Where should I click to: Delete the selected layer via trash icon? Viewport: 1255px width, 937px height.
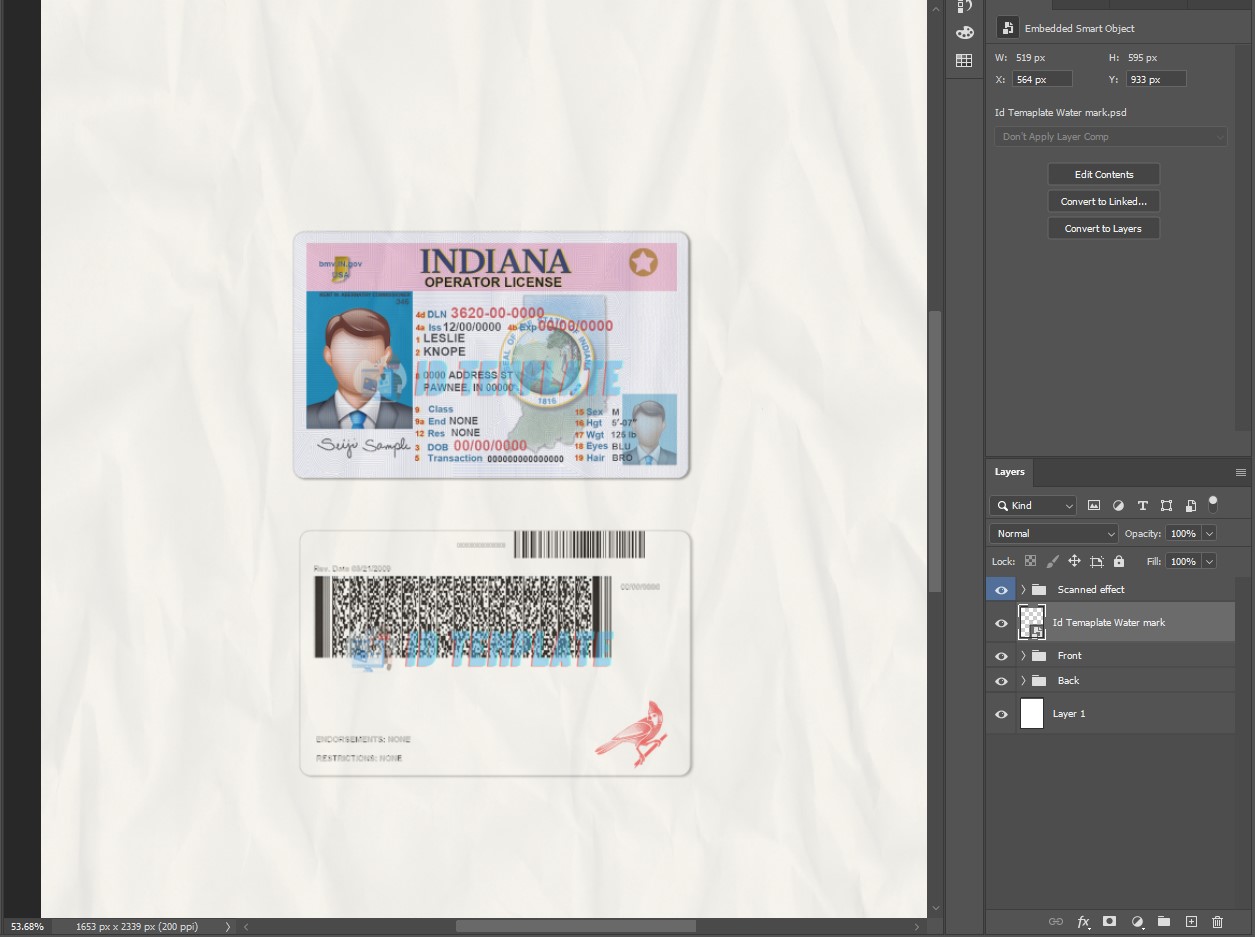[1217, 922]
